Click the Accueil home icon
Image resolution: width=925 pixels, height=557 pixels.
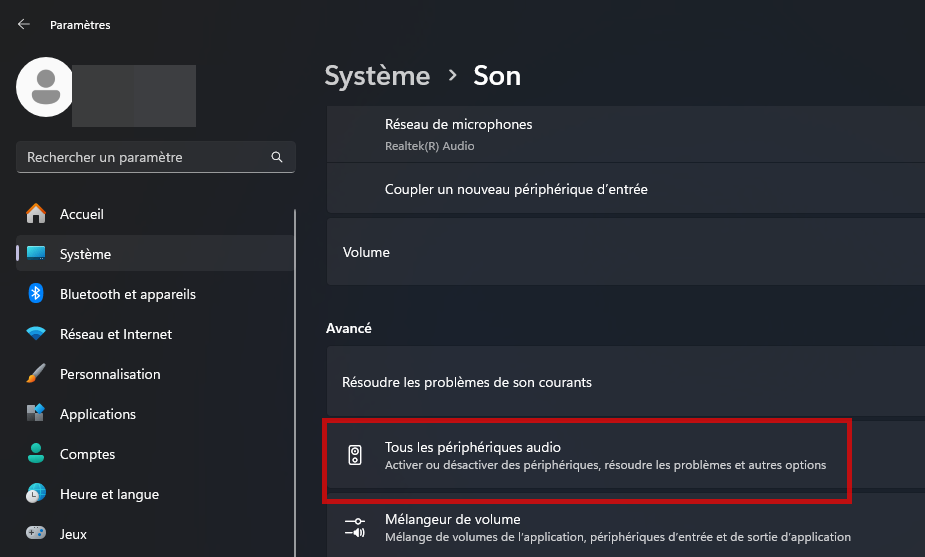(36, 214)
